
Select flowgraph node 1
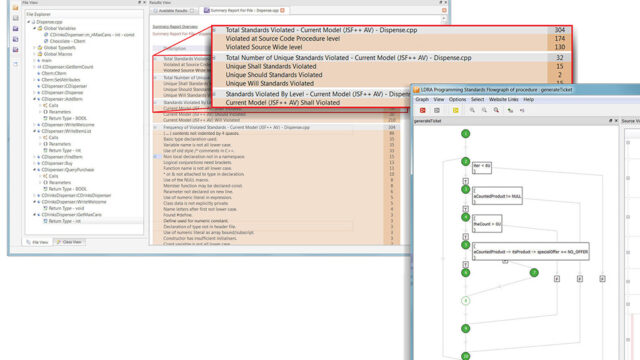pos(465,134)
